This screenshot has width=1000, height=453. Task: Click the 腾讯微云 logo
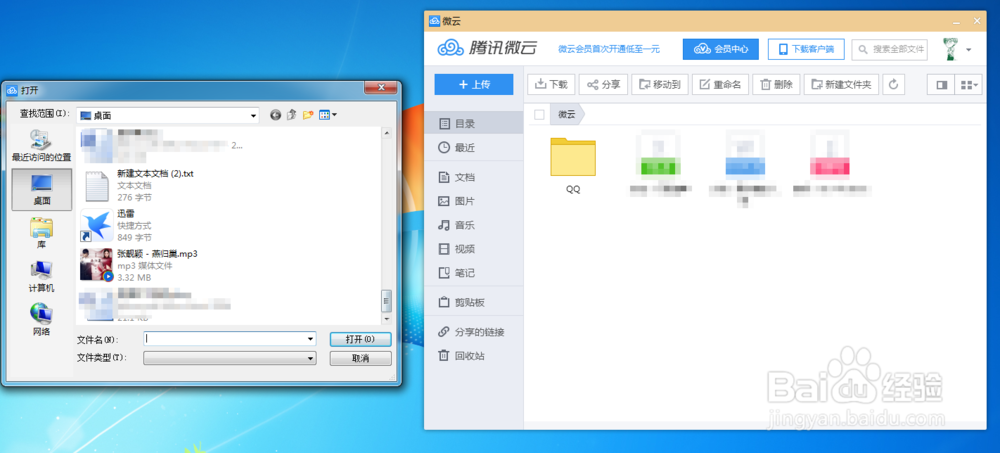(x=487, y=48)
